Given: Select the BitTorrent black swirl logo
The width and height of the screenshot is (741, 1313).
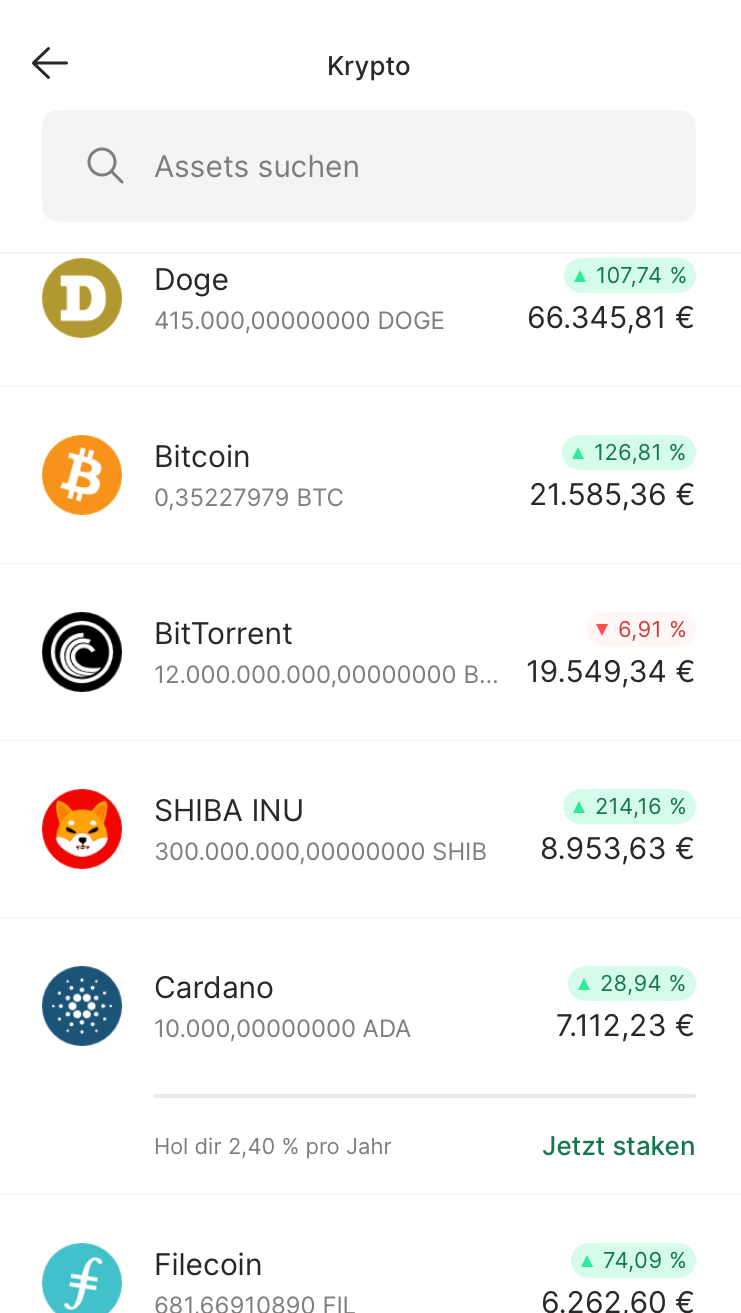Looking at the screenshot, I should [82, 652].
